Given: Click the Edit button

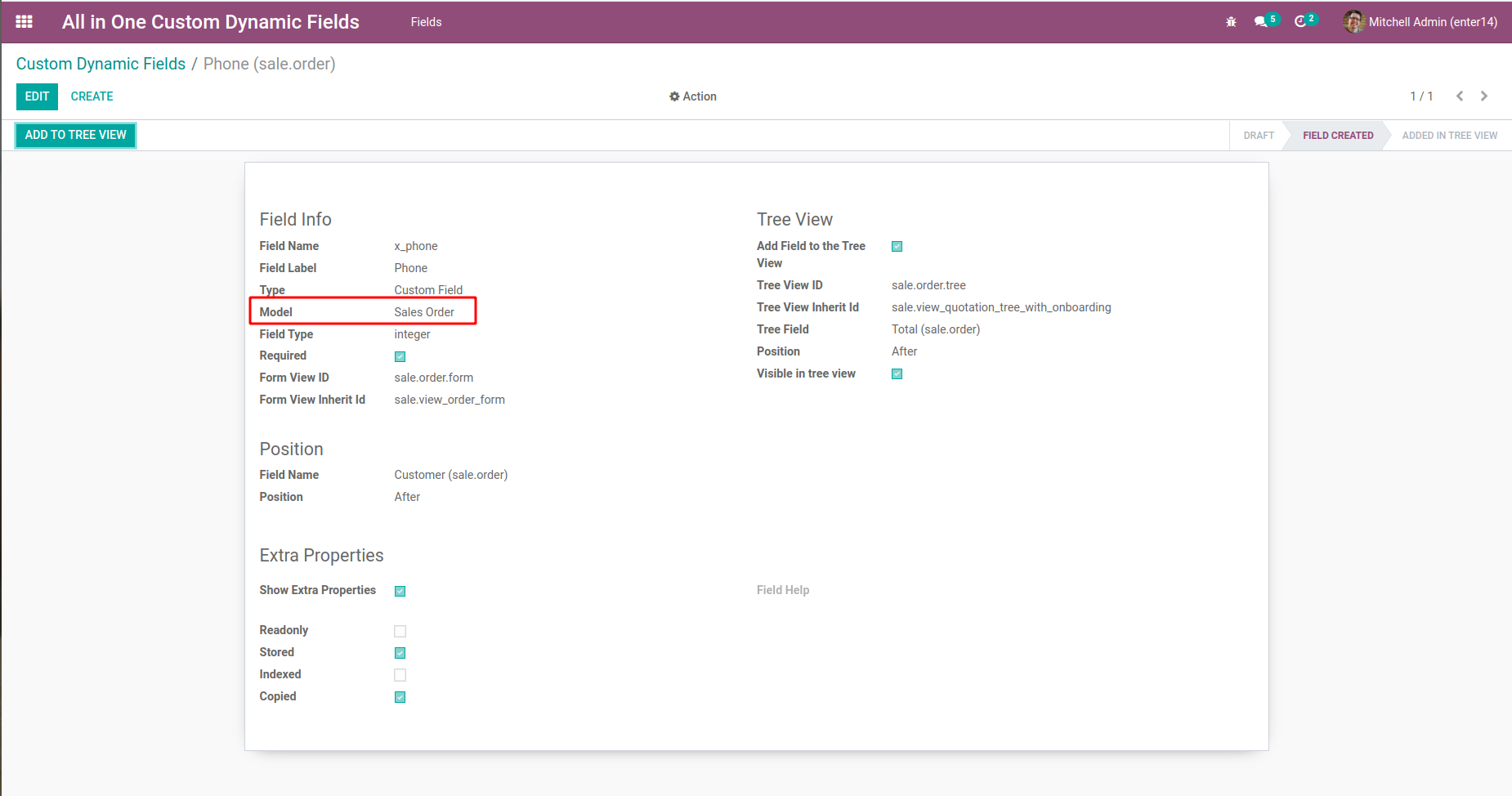Looking at the screenshot, I should pyautogui.click(x=37, y=96).
